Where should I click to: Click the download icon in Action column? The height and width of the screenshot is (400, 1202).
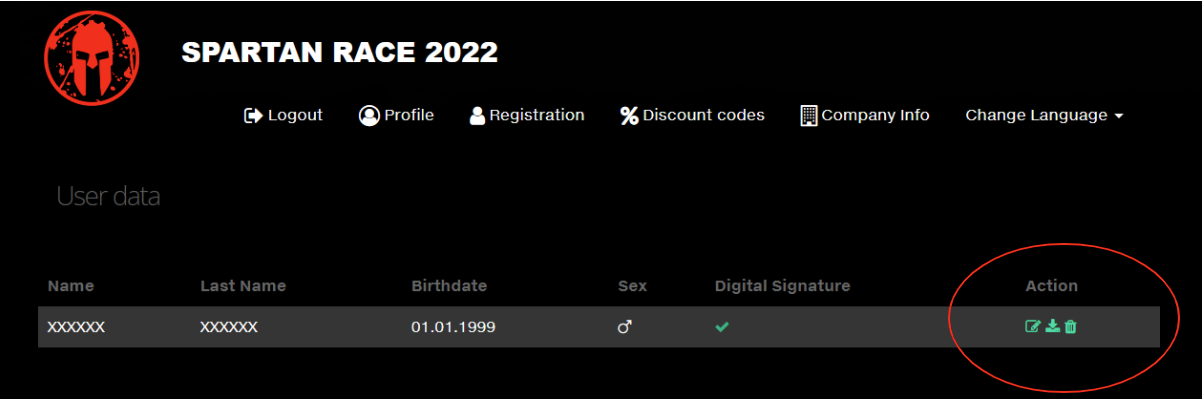pos(1052,326)
